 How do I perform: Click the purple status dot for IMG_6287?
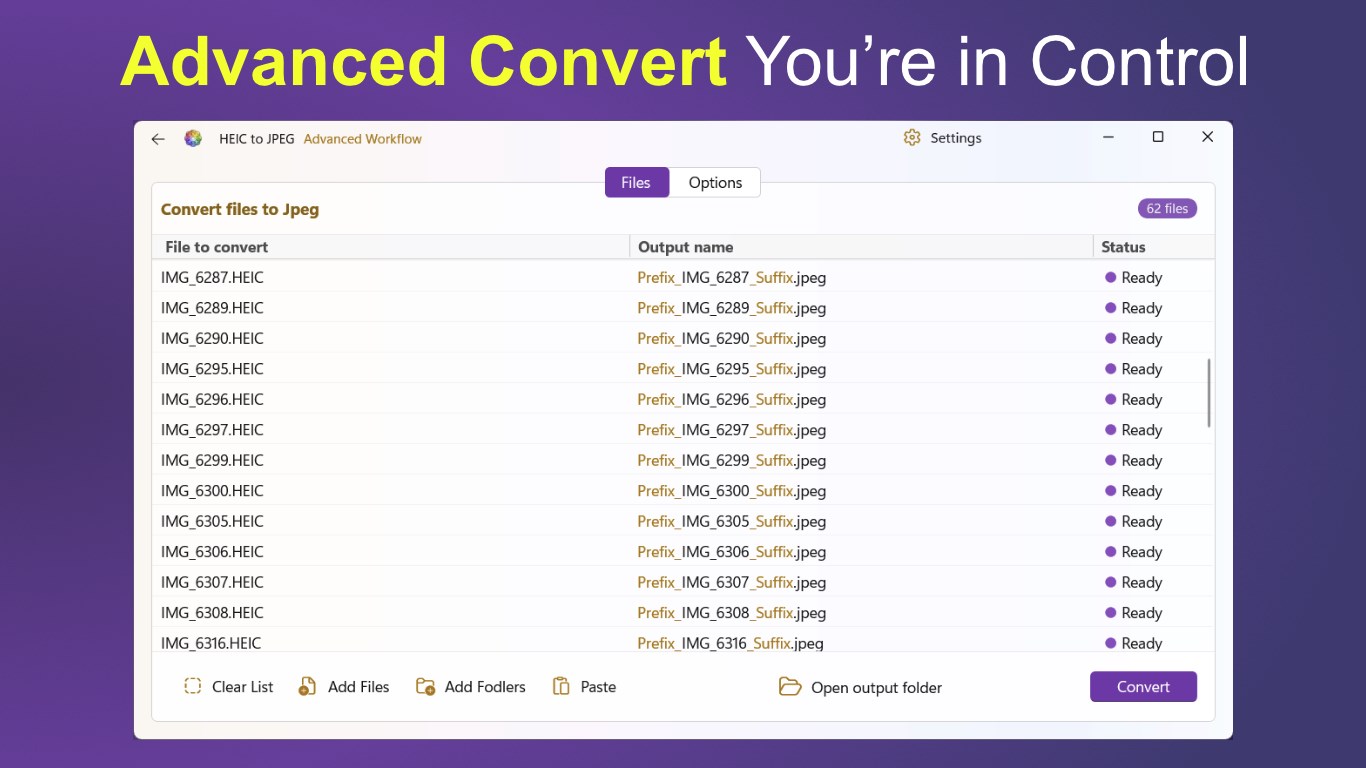pos(1110,277)
